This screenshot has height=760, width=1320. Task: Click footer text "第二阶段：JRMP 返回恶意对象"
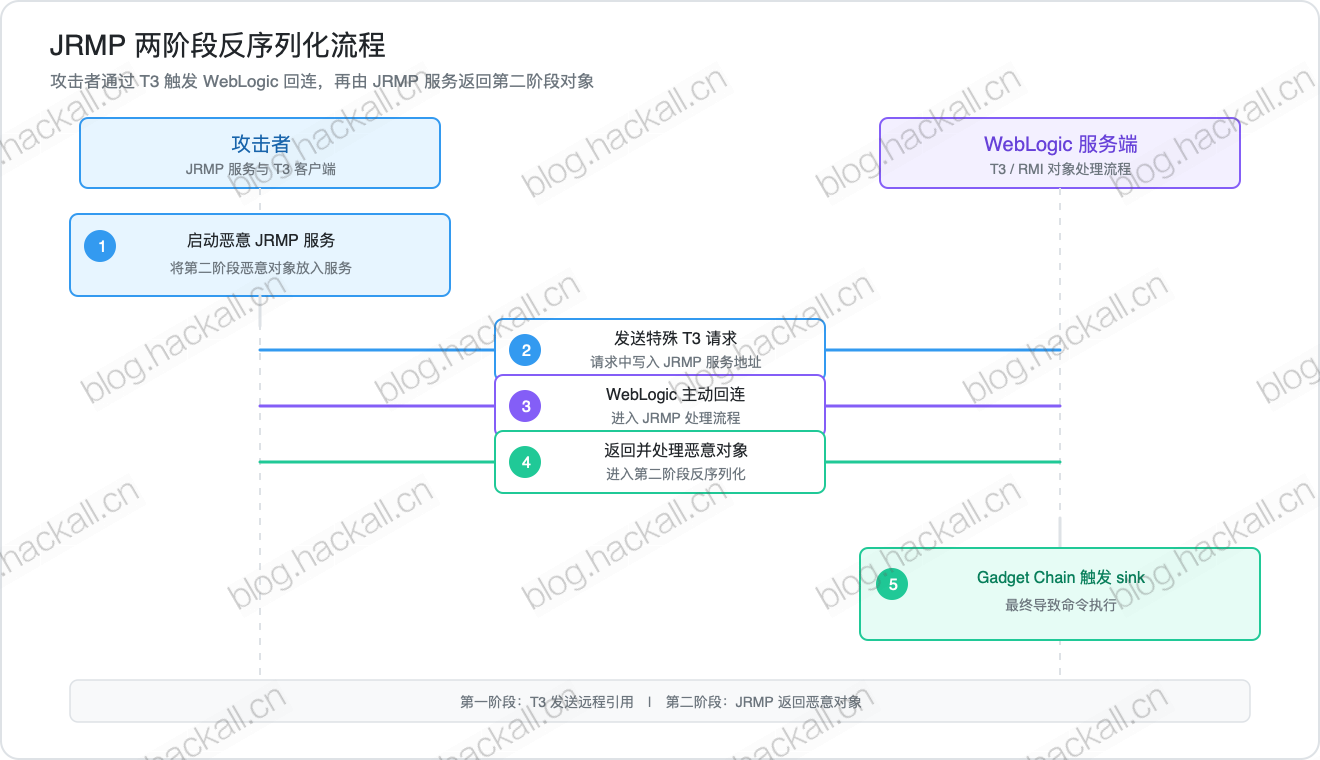763,702
